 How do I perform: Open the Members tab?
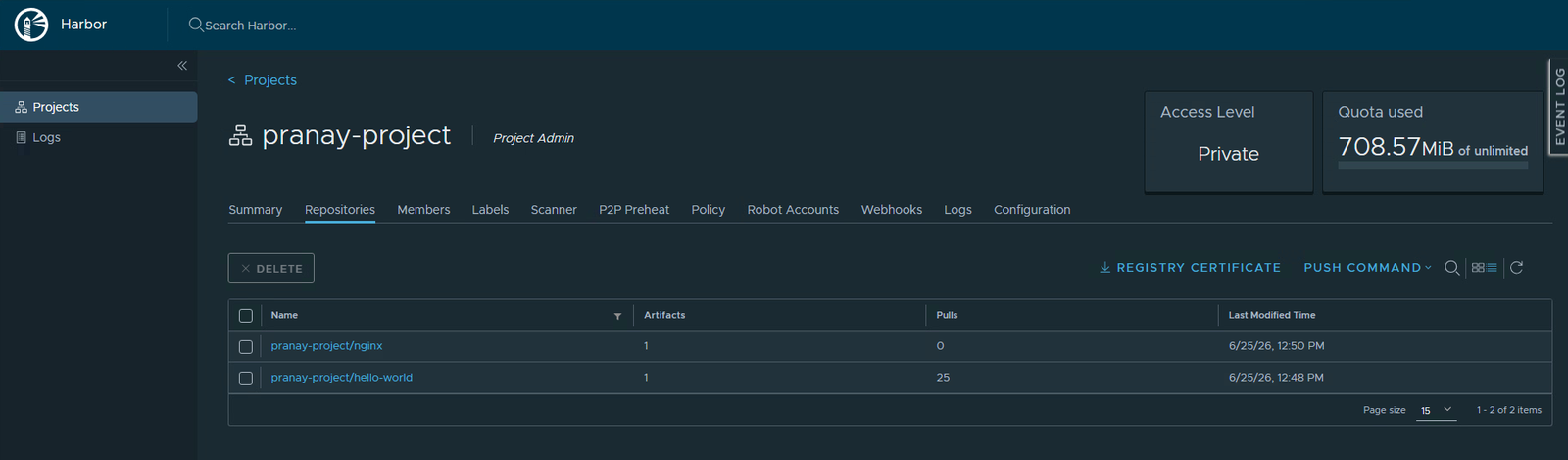(x=423, y=210)
